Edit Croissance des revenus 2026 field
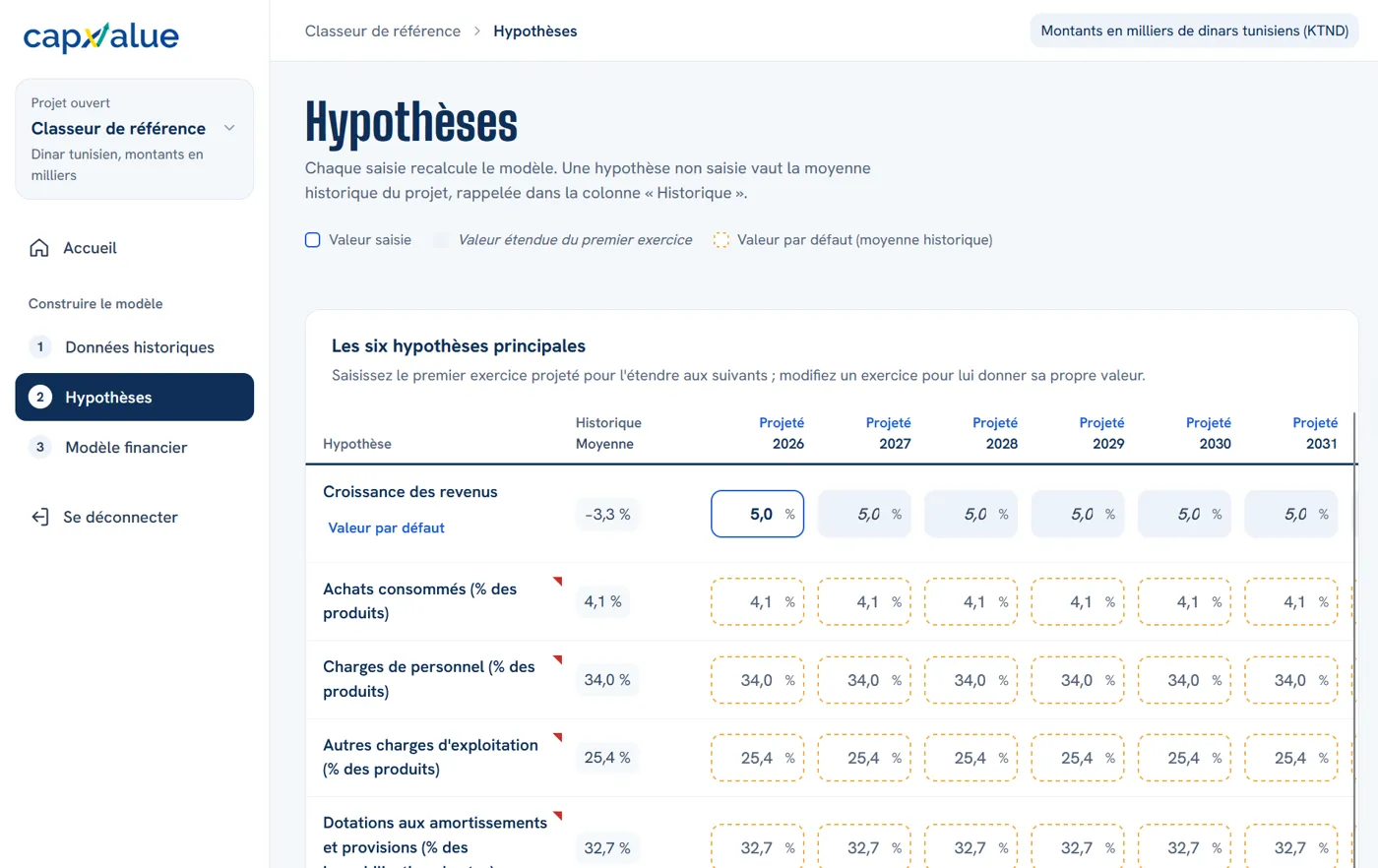This screenshot has width=1378, height=868. [x=758, y=514]
